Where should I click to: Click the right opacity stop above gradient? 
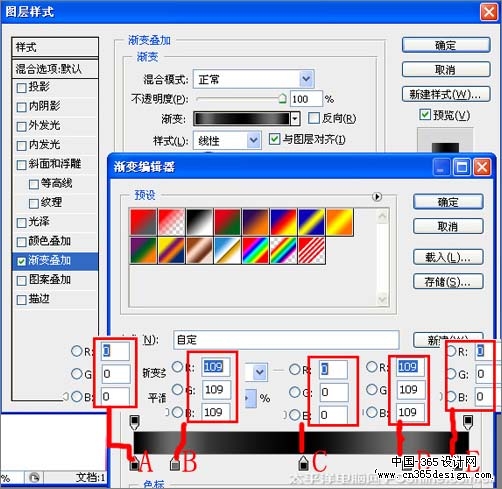click(x=468, y=422)
